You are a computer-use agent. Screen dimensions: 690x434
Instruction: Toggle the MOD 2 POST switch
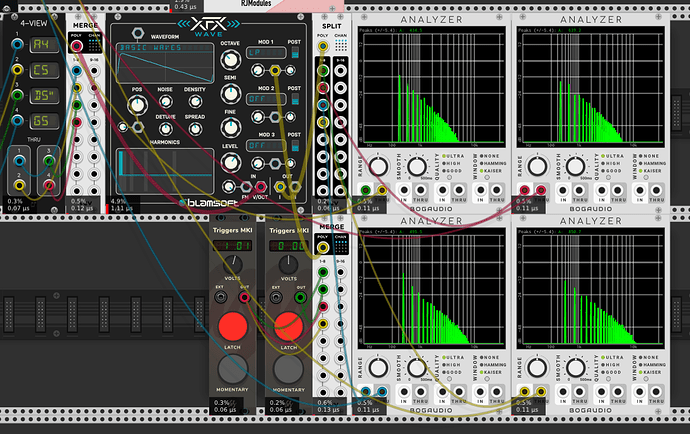pyautogui.click(x=295, y=99)
